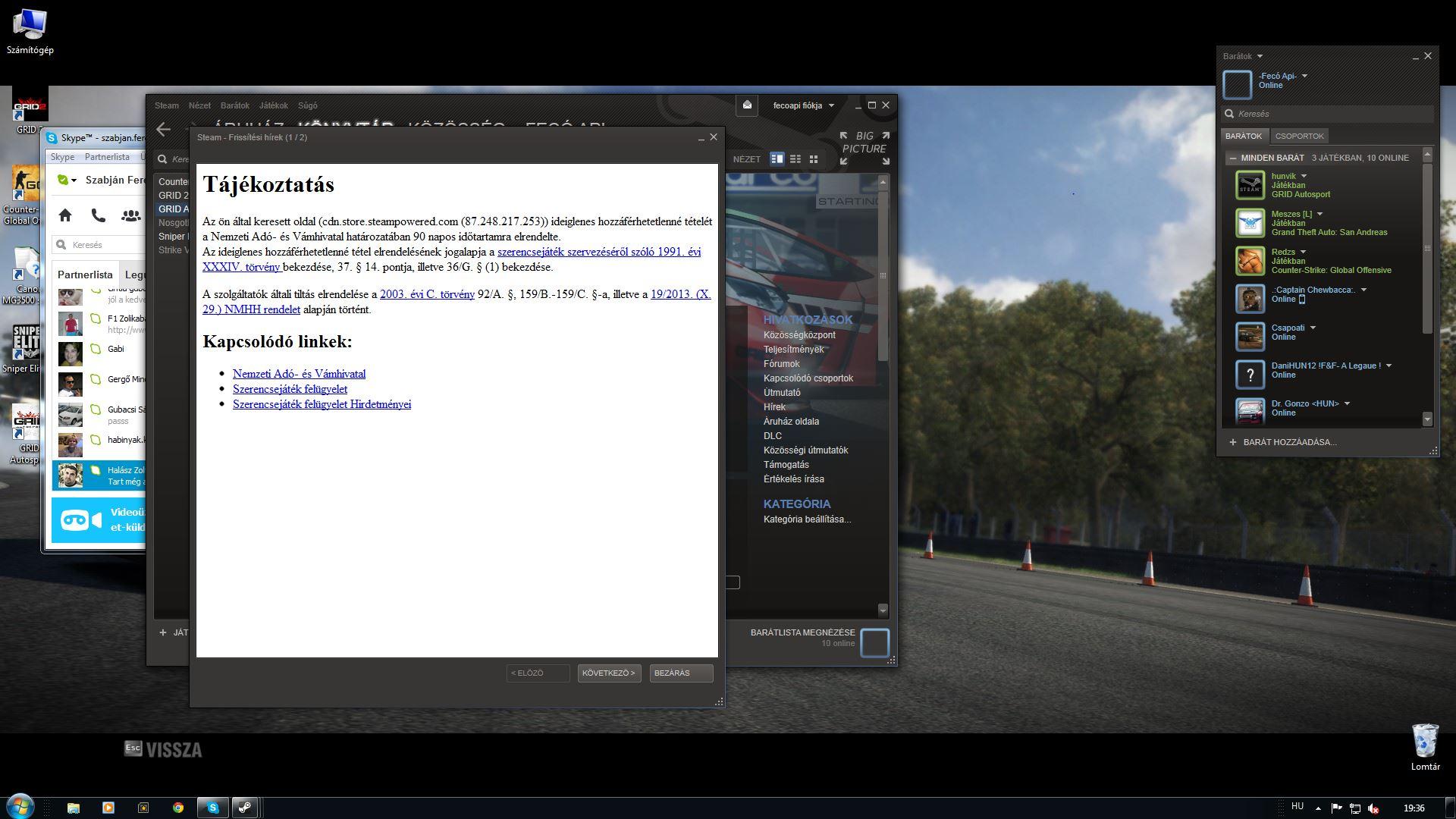Click BEZÁRÁS button in news dialog

(x=681, y=673)
